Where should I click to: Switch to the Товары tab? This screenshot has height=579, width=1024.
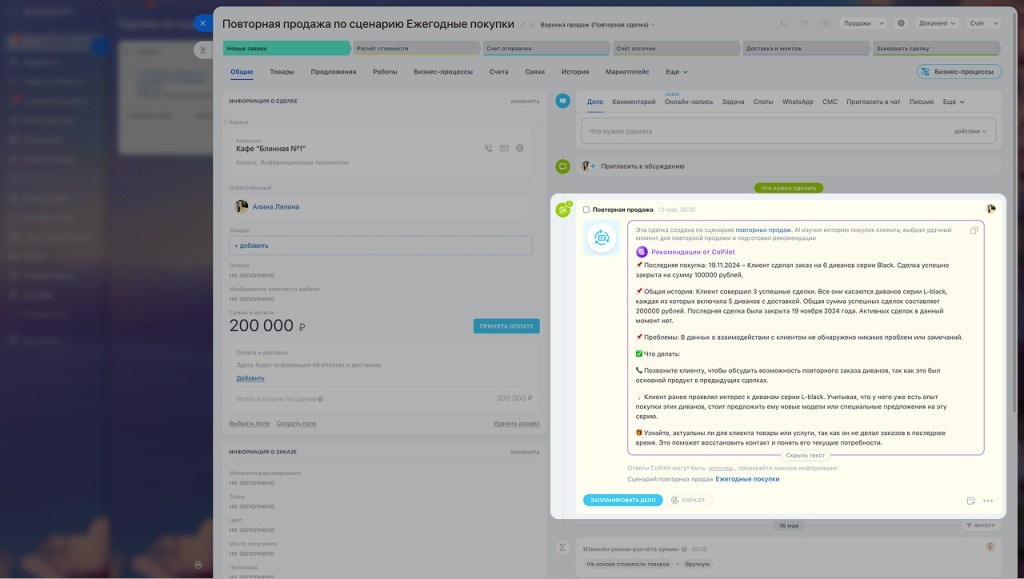point(282,72)
